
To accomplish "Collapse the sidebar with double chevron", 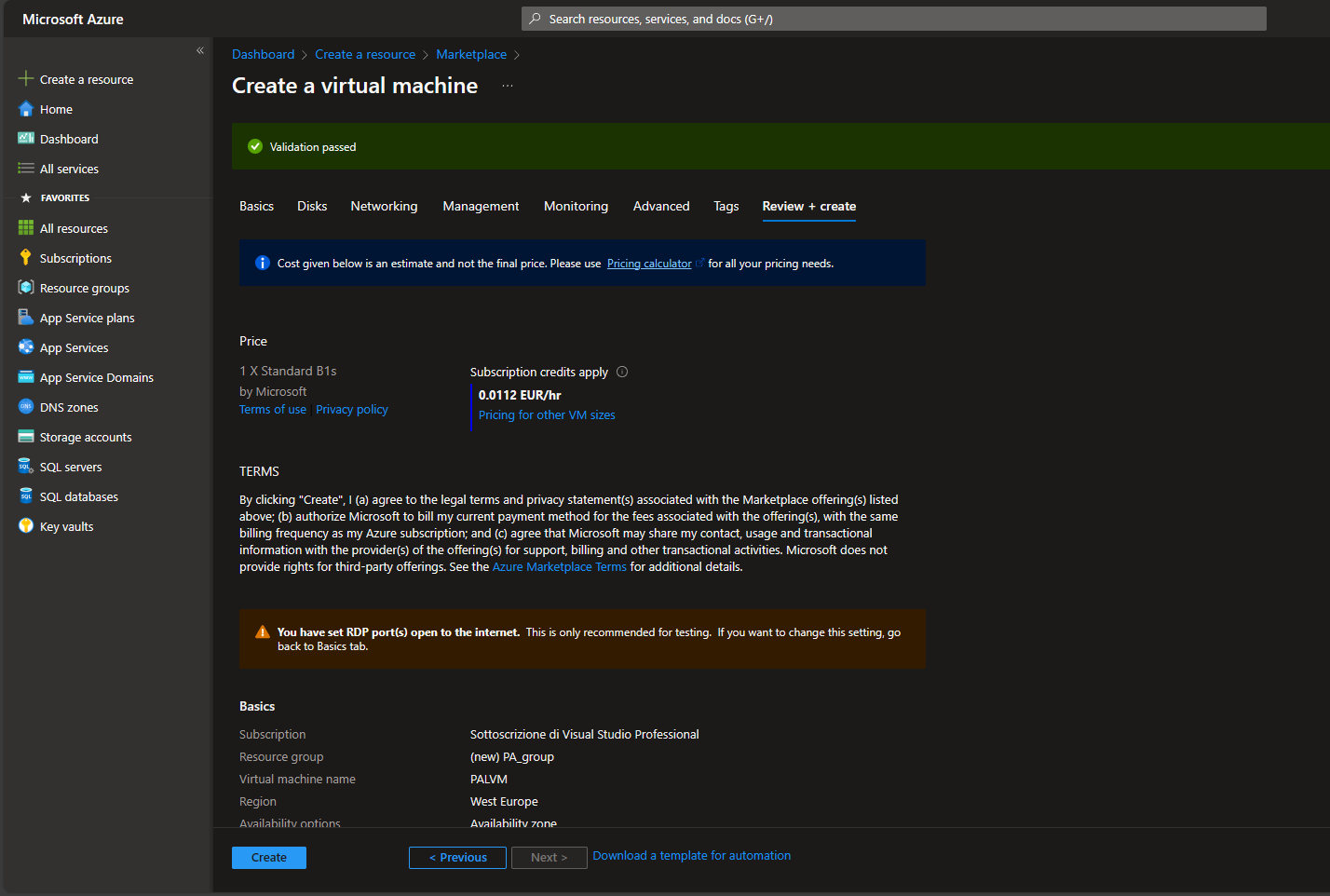I will click(x=200, y=51).
